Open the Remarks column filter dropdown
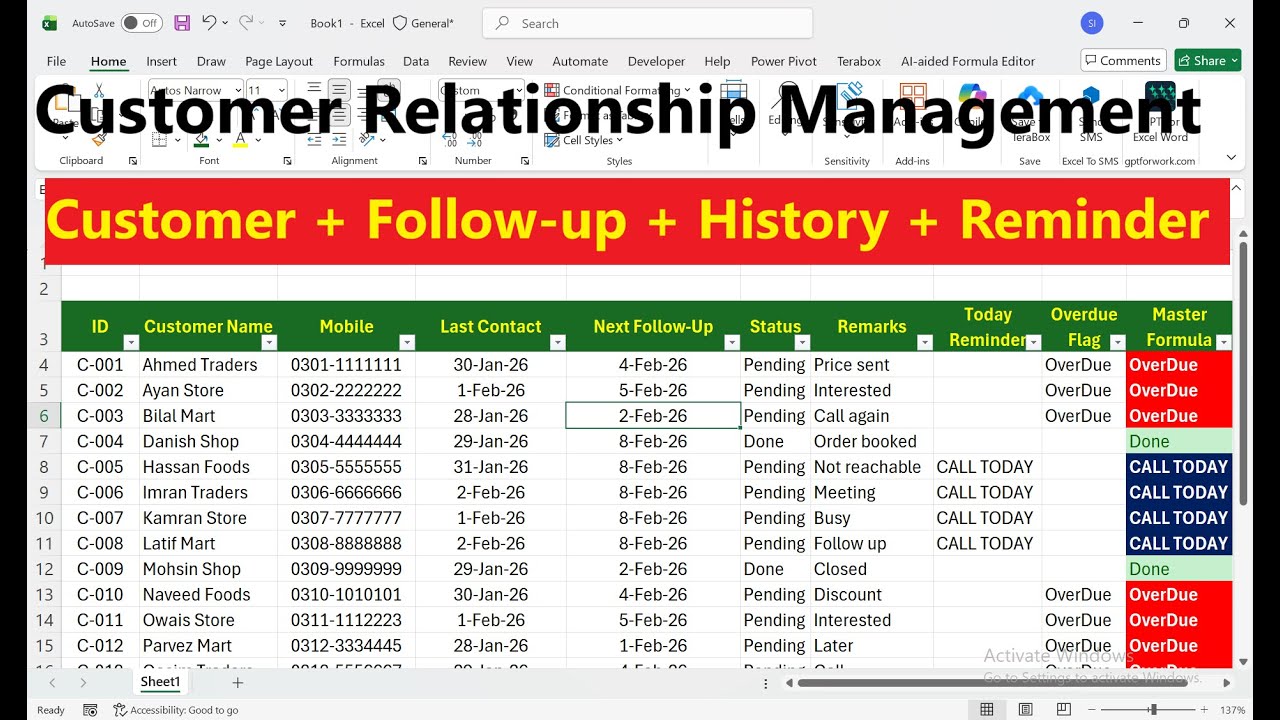The width and height of the screenshot is (1280, 720). click(x=925, y=343)
